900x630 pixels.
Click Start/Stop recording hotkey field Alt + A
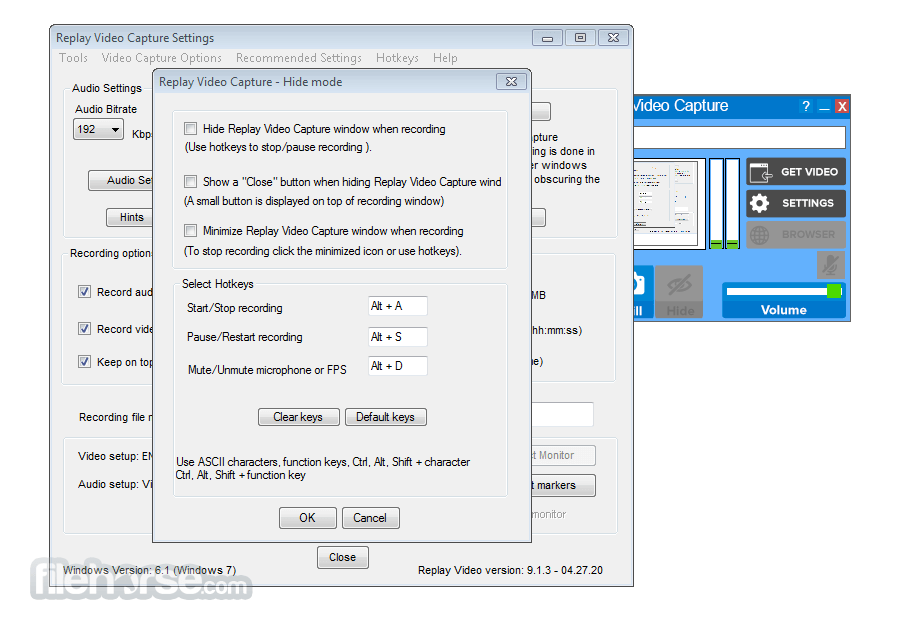(398, 306)
